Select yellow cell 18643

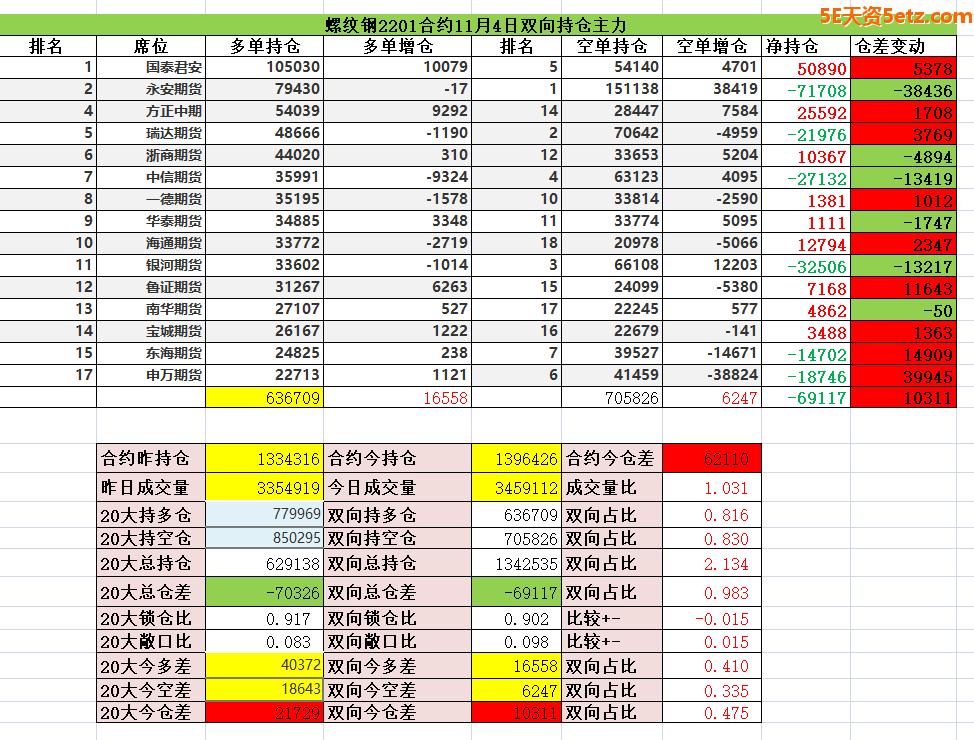(x=265, y=690)
